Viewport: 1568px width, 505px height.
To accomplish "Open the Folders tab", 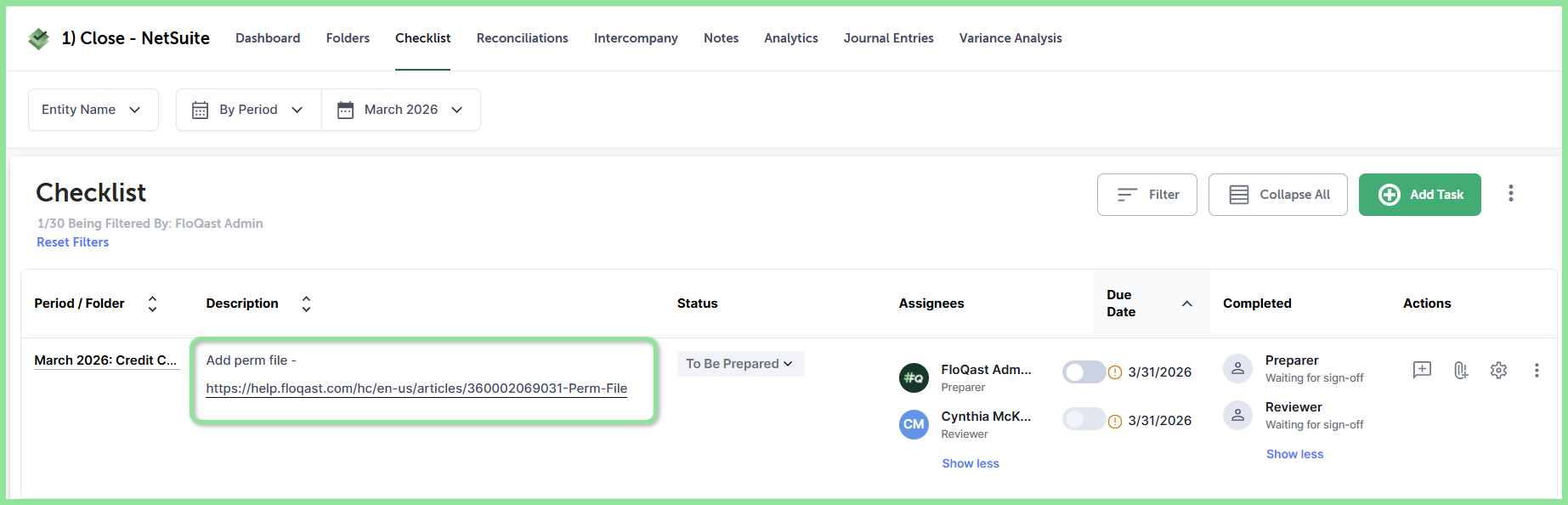I will pos(348,38).
